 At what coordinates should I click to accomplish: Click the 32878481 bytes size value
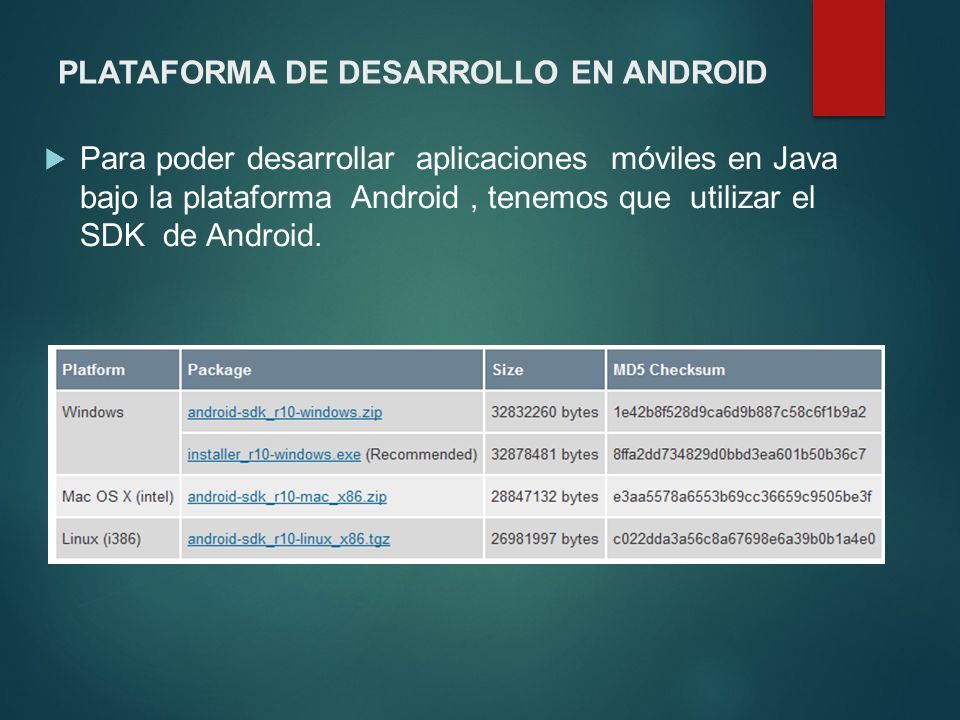544,454
